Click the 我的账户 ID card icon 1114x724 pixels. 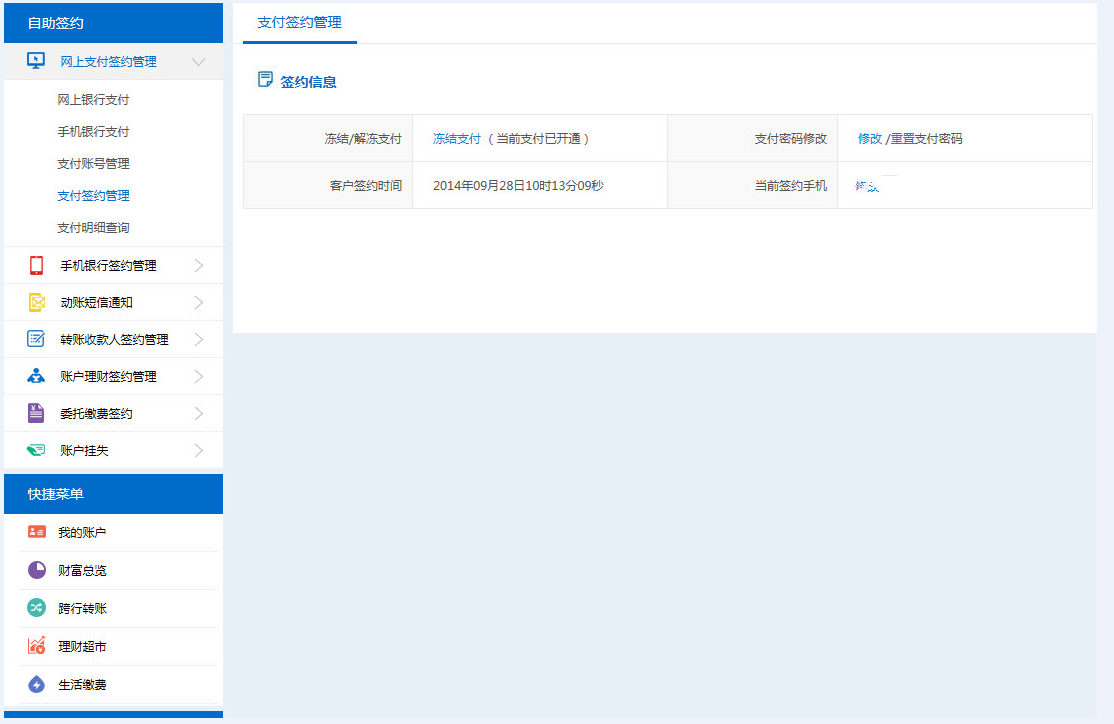click(x=37, y=532)
